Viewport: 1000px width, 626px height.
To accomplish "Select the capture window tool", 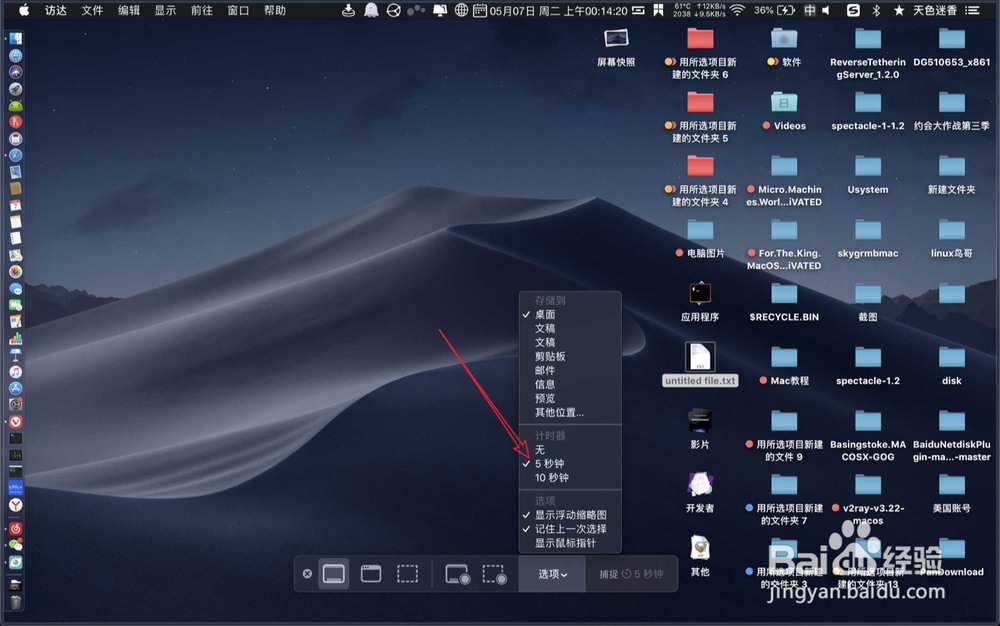I will pyautogui.click(x=370, y=574).
